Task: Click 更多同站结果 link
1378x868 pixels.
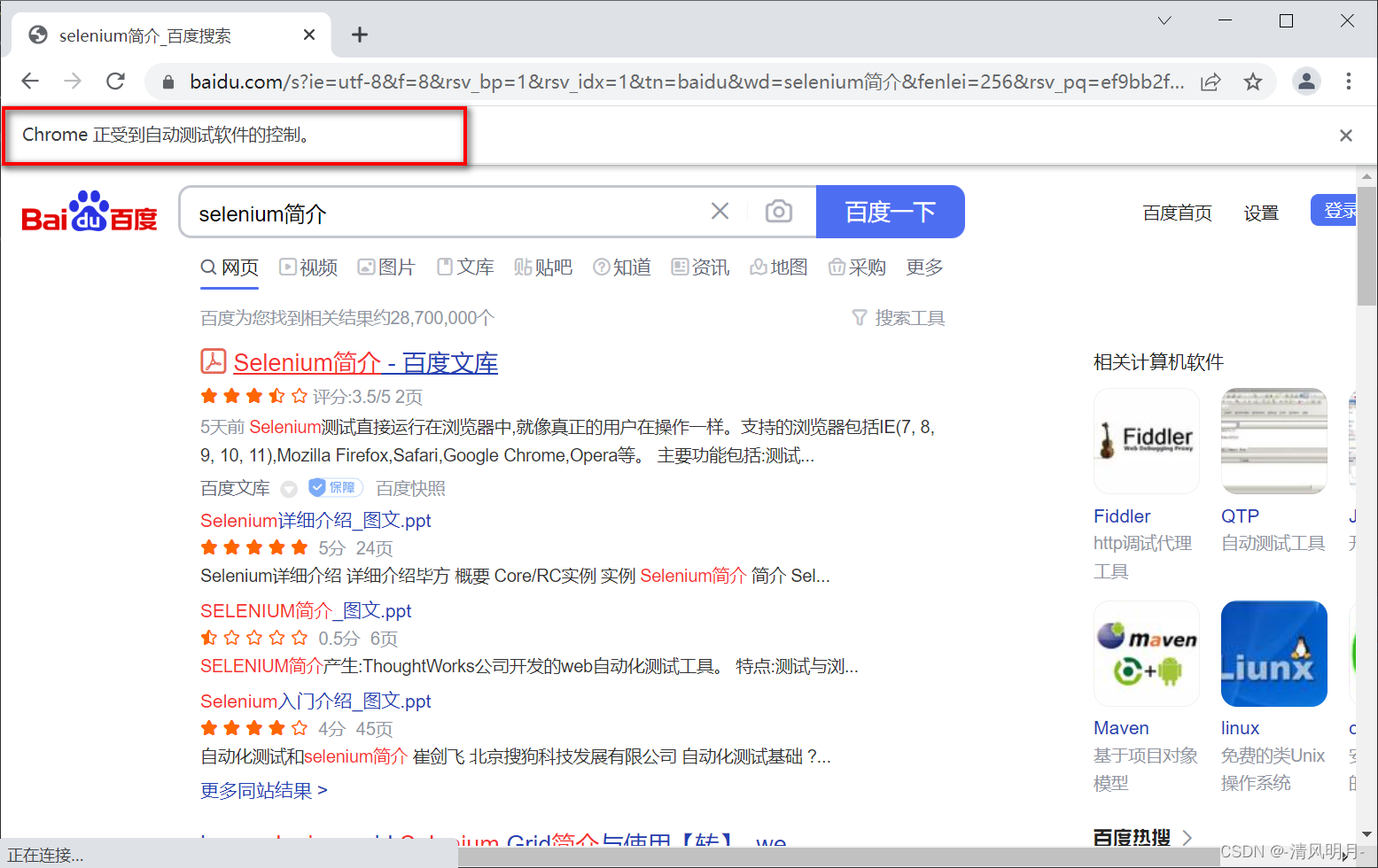Action: coord(264,791)
